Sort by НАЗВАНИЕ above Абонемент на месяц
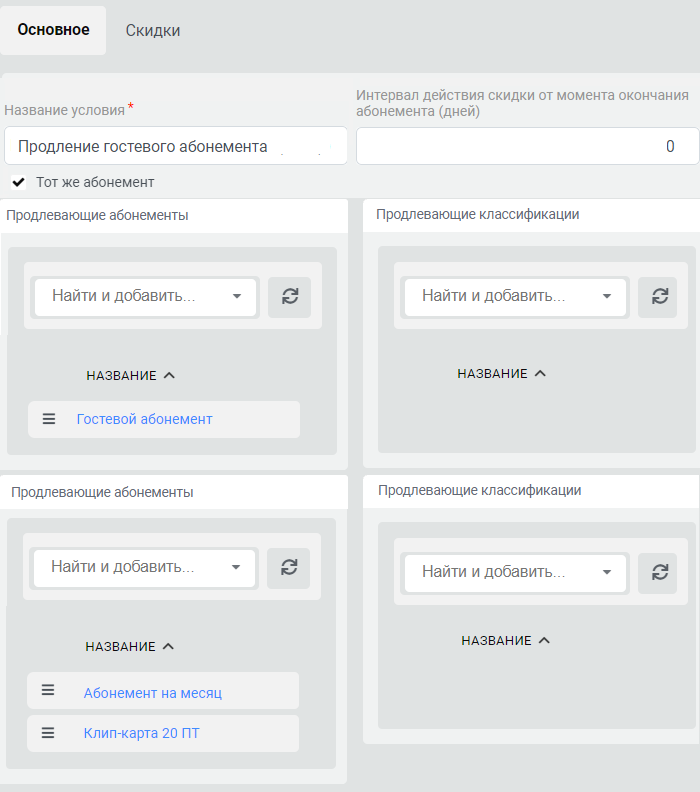 click(x=129, y=646)
